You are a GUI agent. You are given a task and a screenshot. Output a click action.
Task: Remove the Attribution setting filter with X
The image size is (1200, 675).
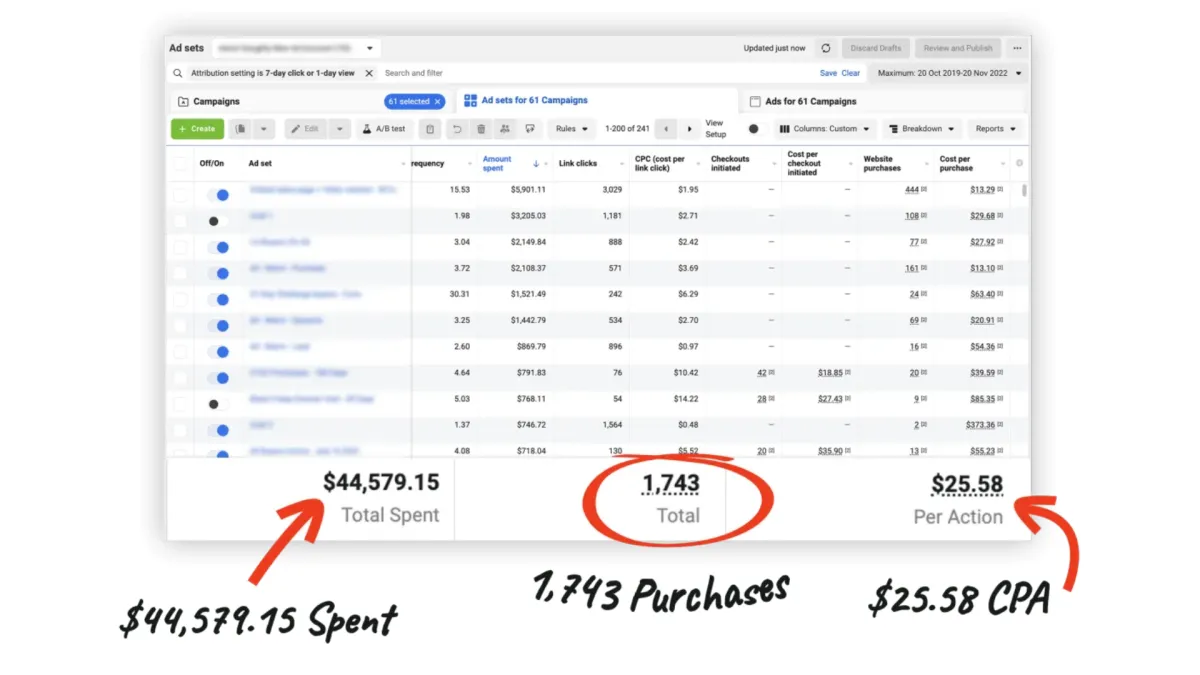(x=368, y=73)
